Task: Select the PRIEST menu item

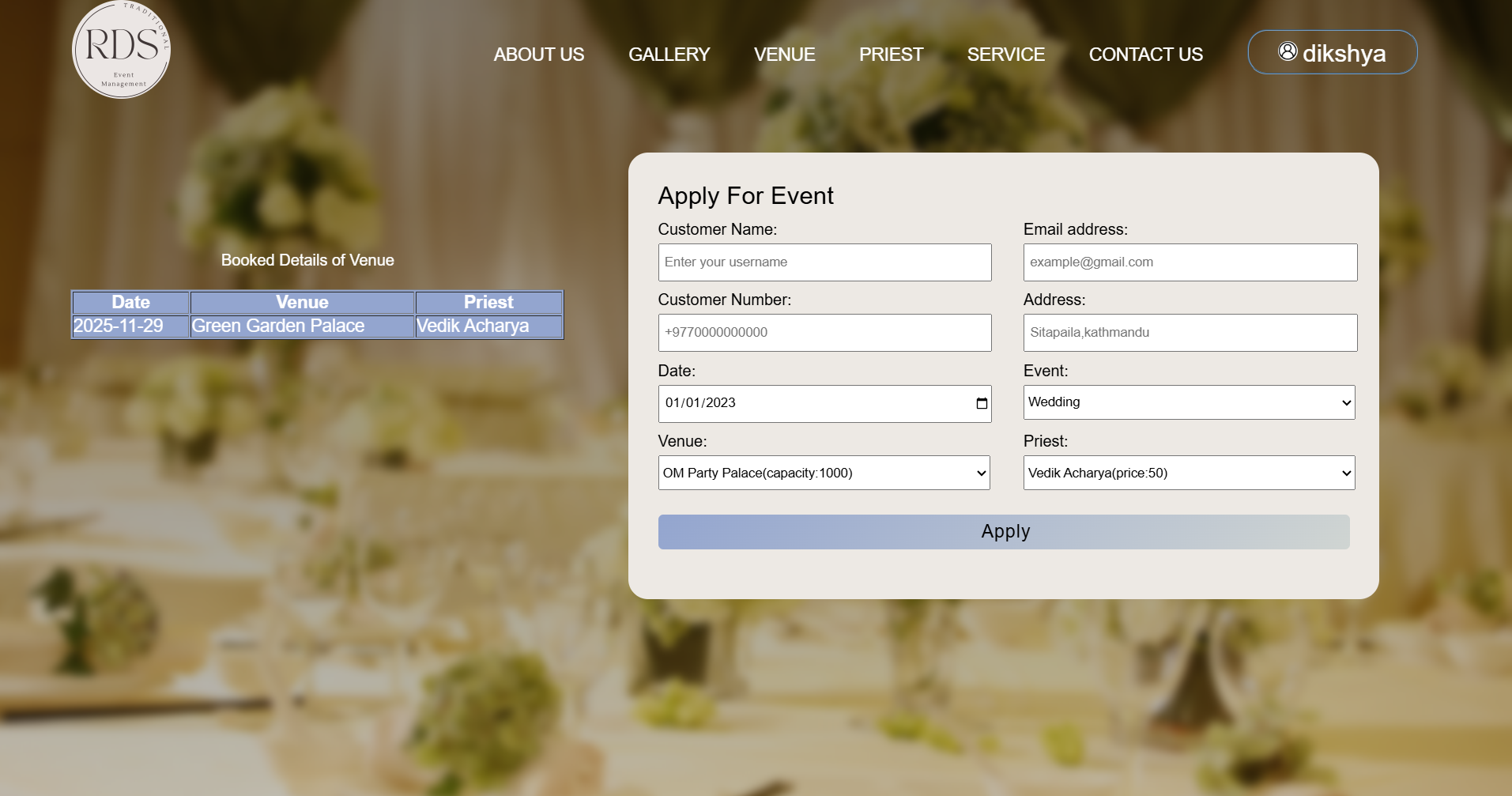Action: point(890,55)
